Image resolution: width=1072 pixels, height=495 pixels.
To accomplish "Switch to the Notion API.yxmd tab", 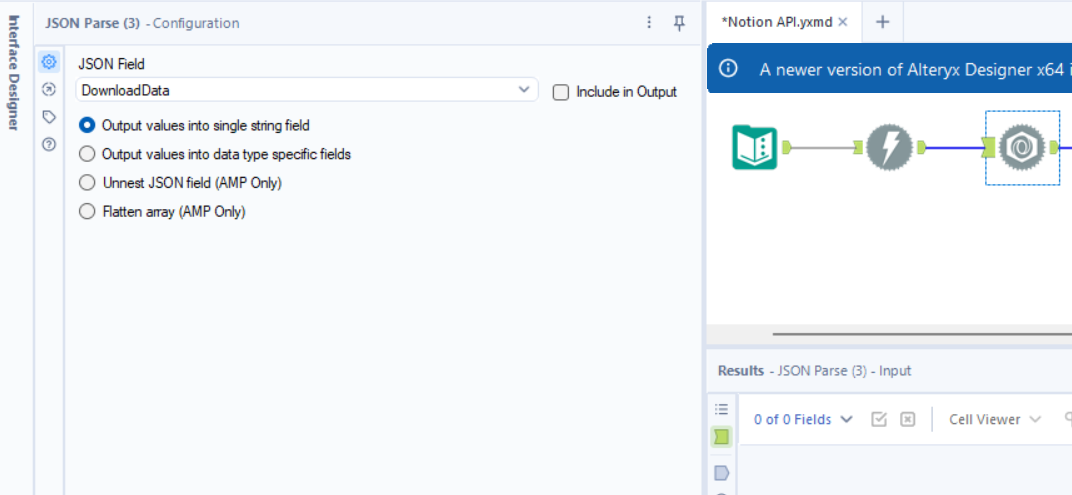I will coord(777,22).
